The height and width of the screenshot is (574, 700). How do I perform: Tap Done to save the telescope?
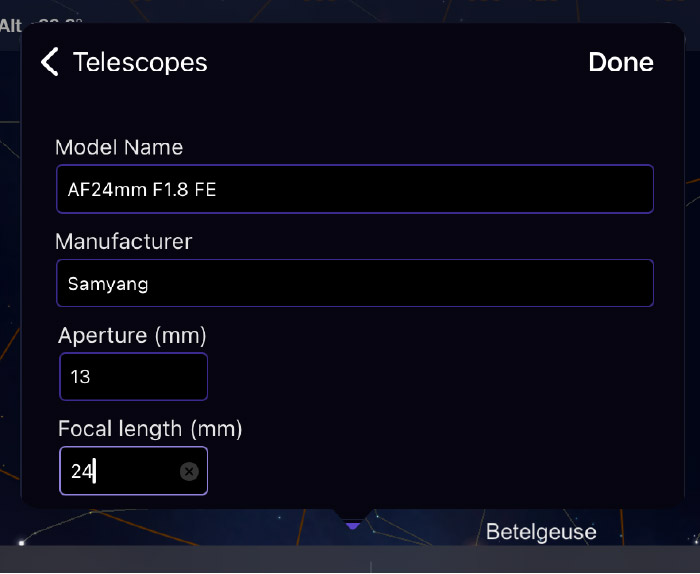pos(621,62)
